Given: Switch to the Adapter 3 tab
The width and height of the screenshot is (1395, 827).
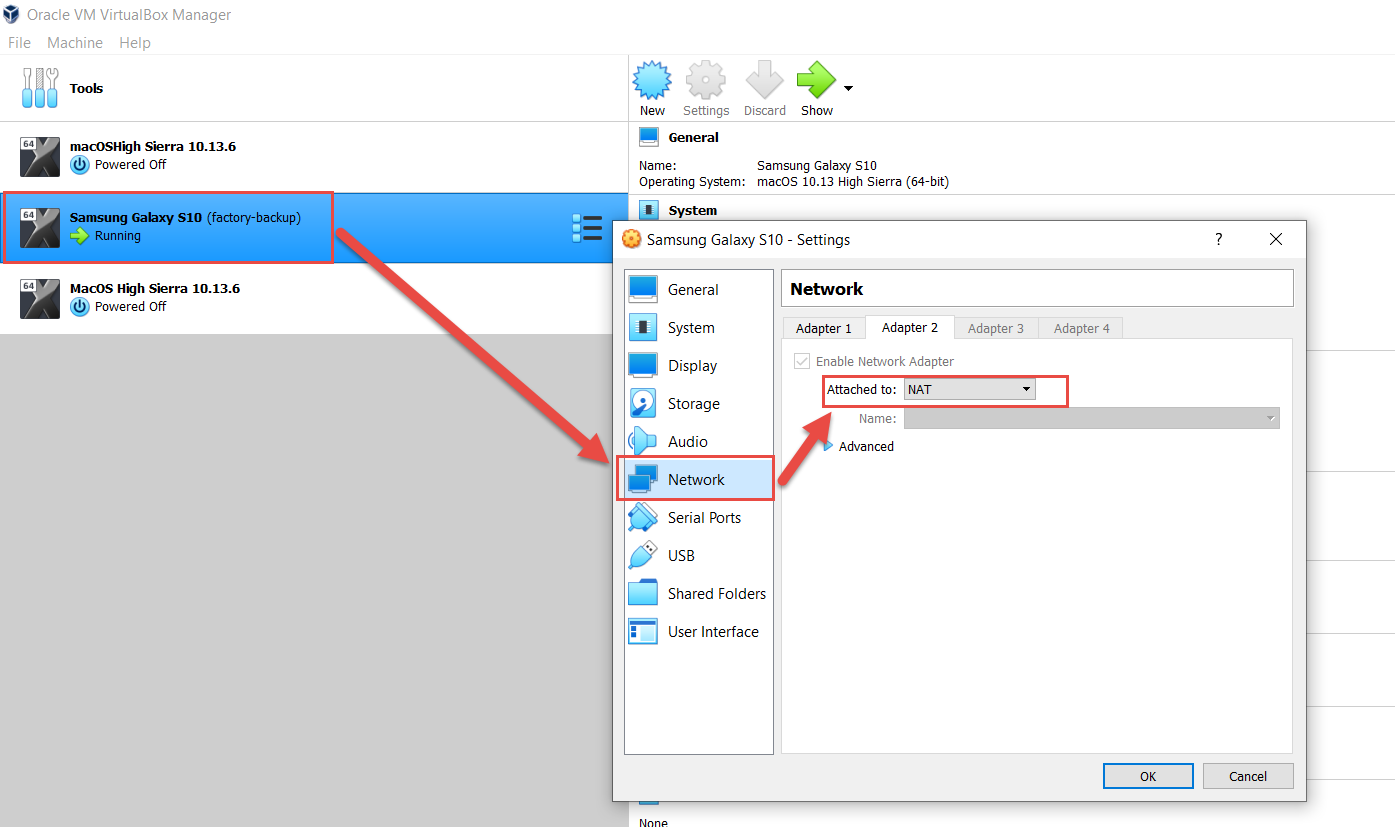Looking at the screenshot, I should click(x=996, y=328).
